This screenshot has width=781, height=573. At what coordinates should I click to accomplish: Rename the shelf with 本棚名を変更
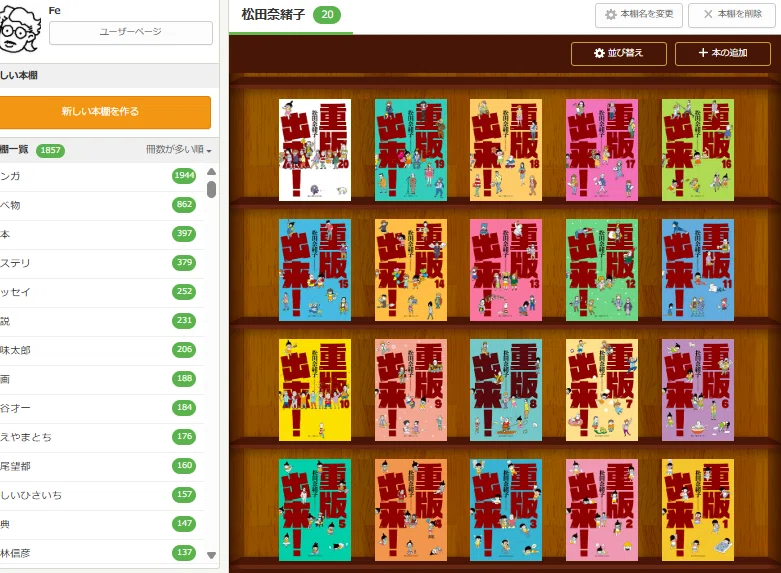[639, 15]
